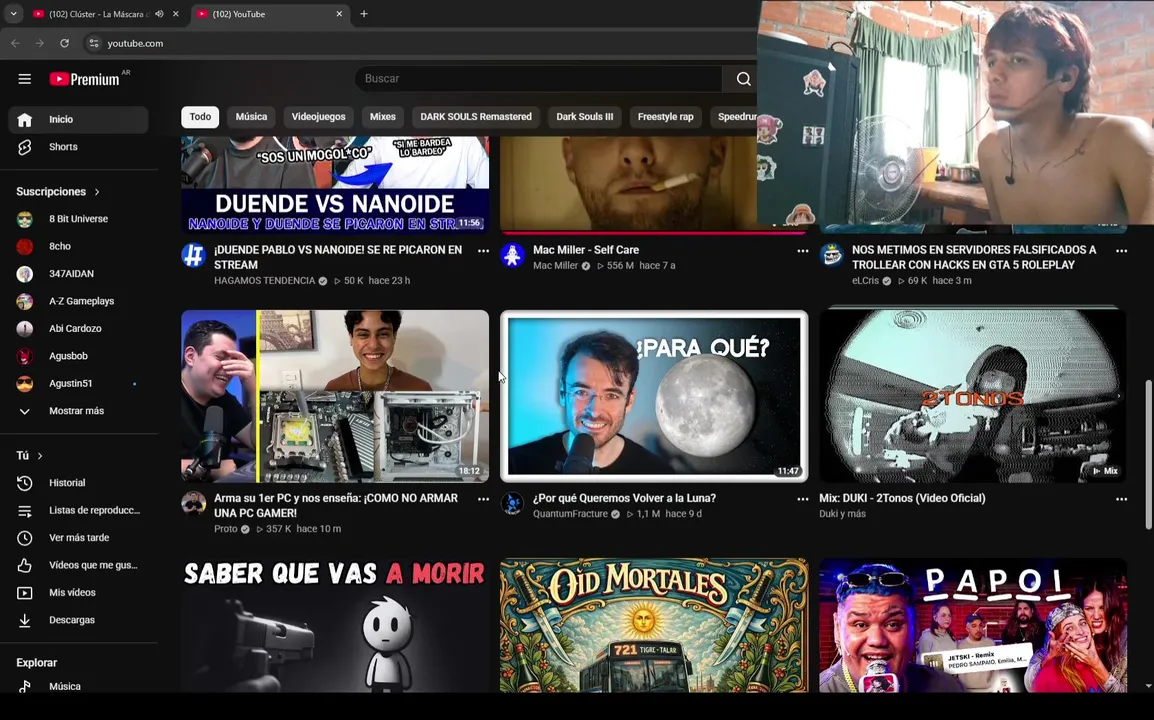Open Vídeos que me gustan
This screenshot has width=1154, height=720.
pyautogui.click(x=78, y=565)
